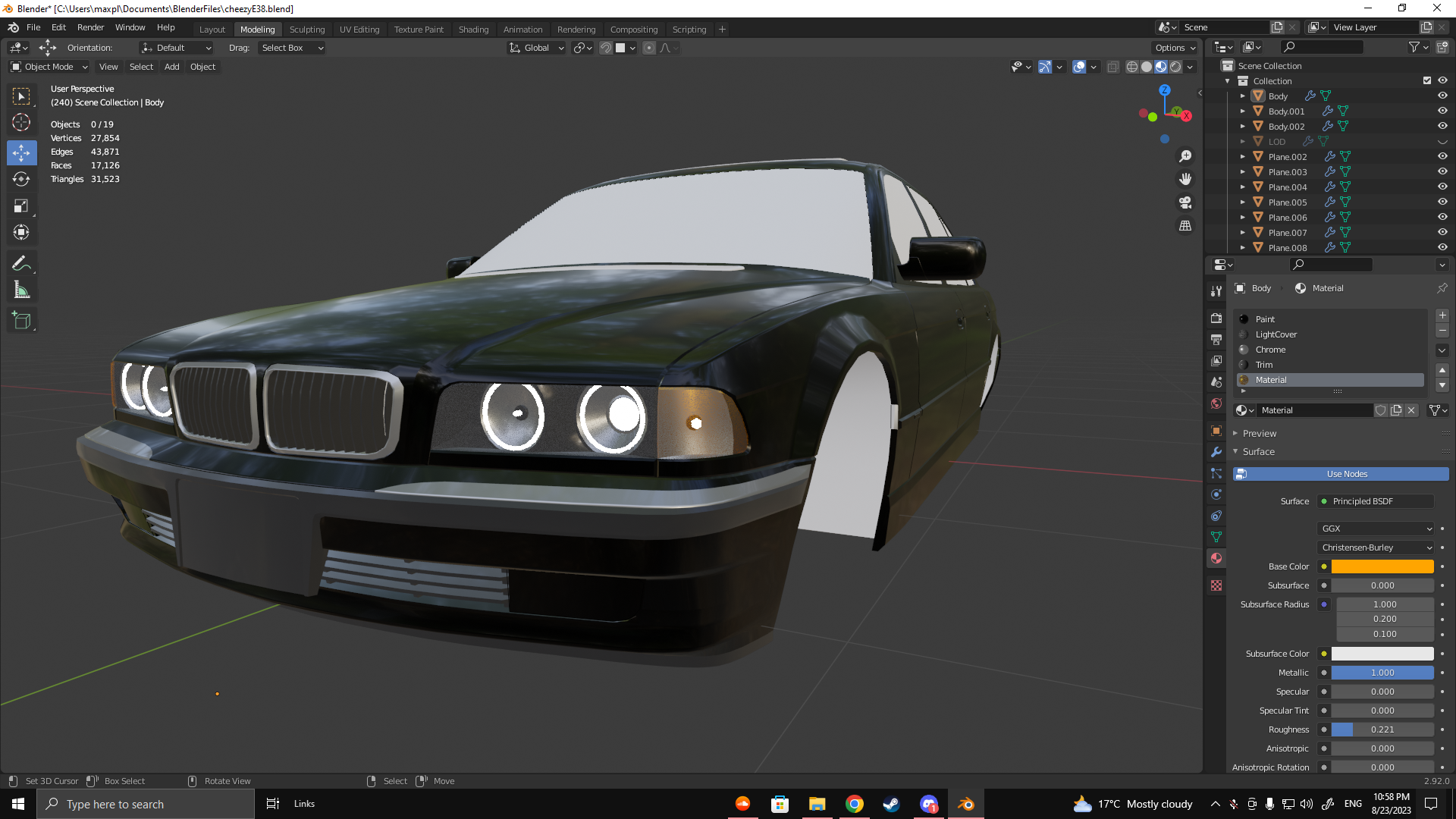Viewport: 1456px width, 819px height.
Task: Click the orange Base Color swatch
Action: click(x=1382, y=566)
